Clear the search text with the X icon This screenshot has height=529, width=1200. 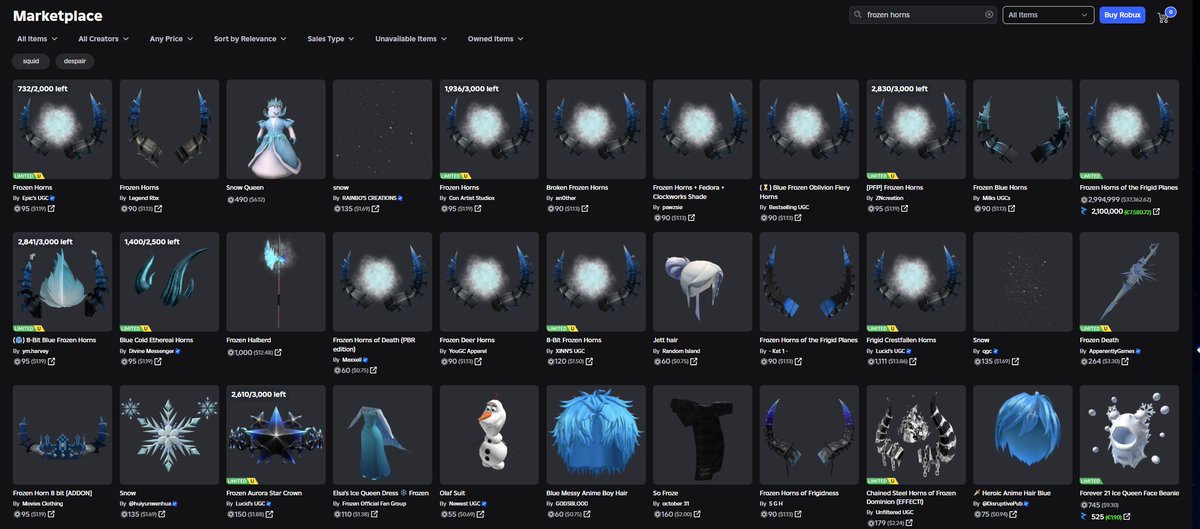tap(989, 15)
